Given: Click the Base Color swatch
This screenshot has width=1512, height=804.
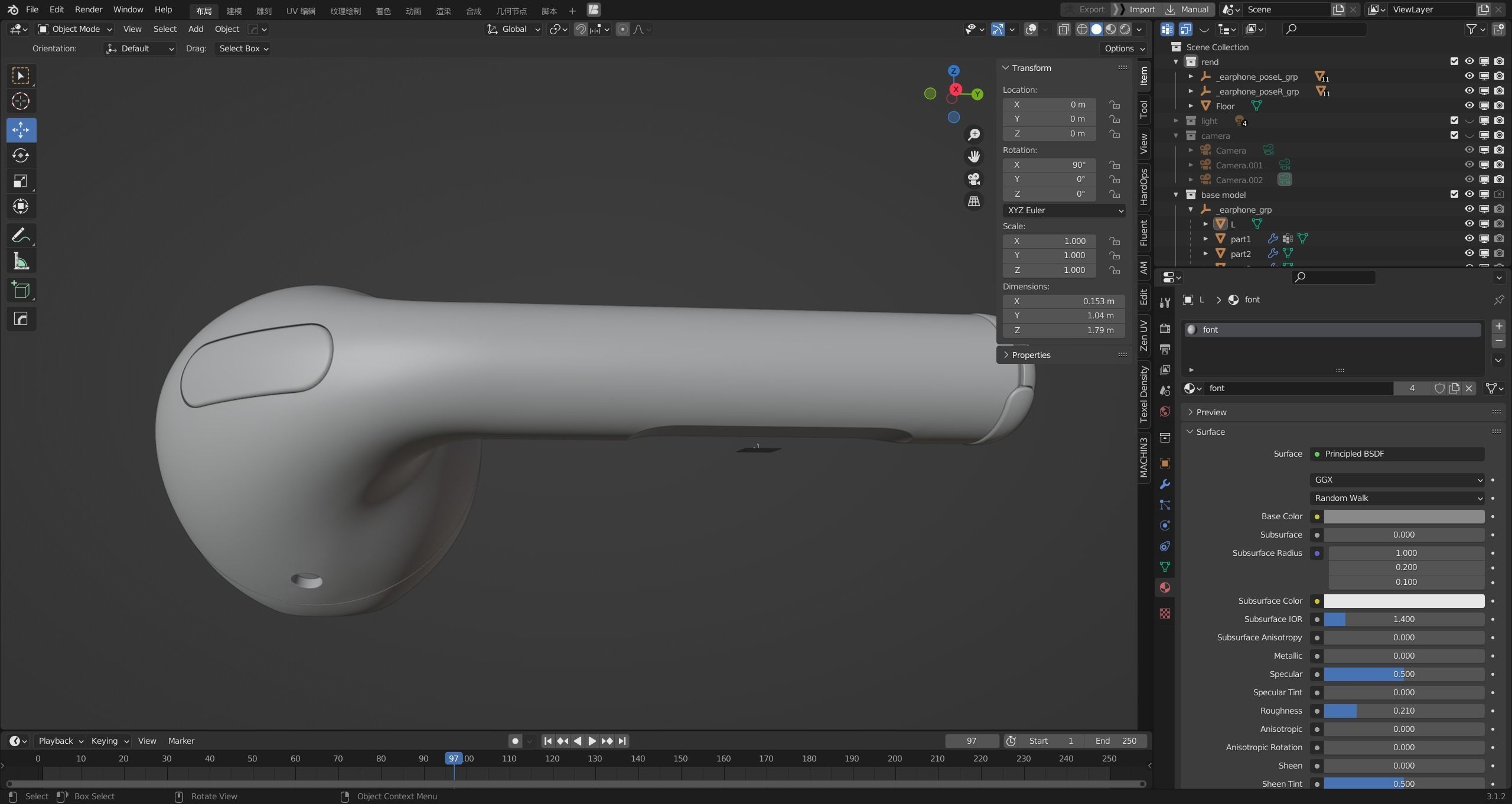Looking at the screenshot, I should [x=1403, y=516].
